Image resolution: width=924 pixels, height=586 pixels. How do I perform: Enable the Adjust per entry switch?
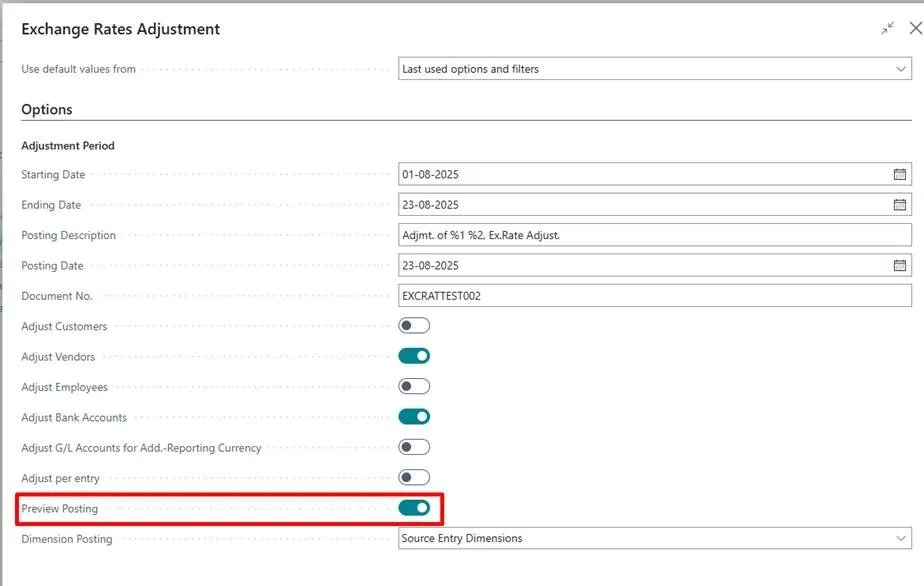[414, 478]
